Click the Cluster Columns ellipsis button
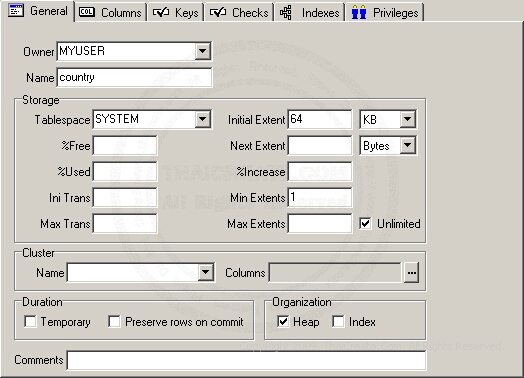Image resolution: width=524 pixels, height=378 pixels. pyautogui.click(x=411, y=273)
